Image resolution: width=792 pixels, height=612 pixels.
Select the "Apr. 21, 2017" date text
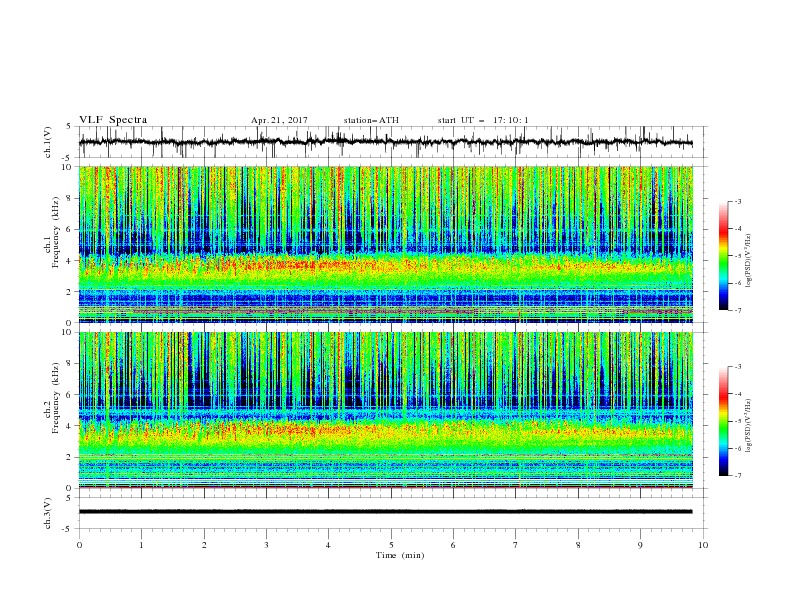[279, 120]
